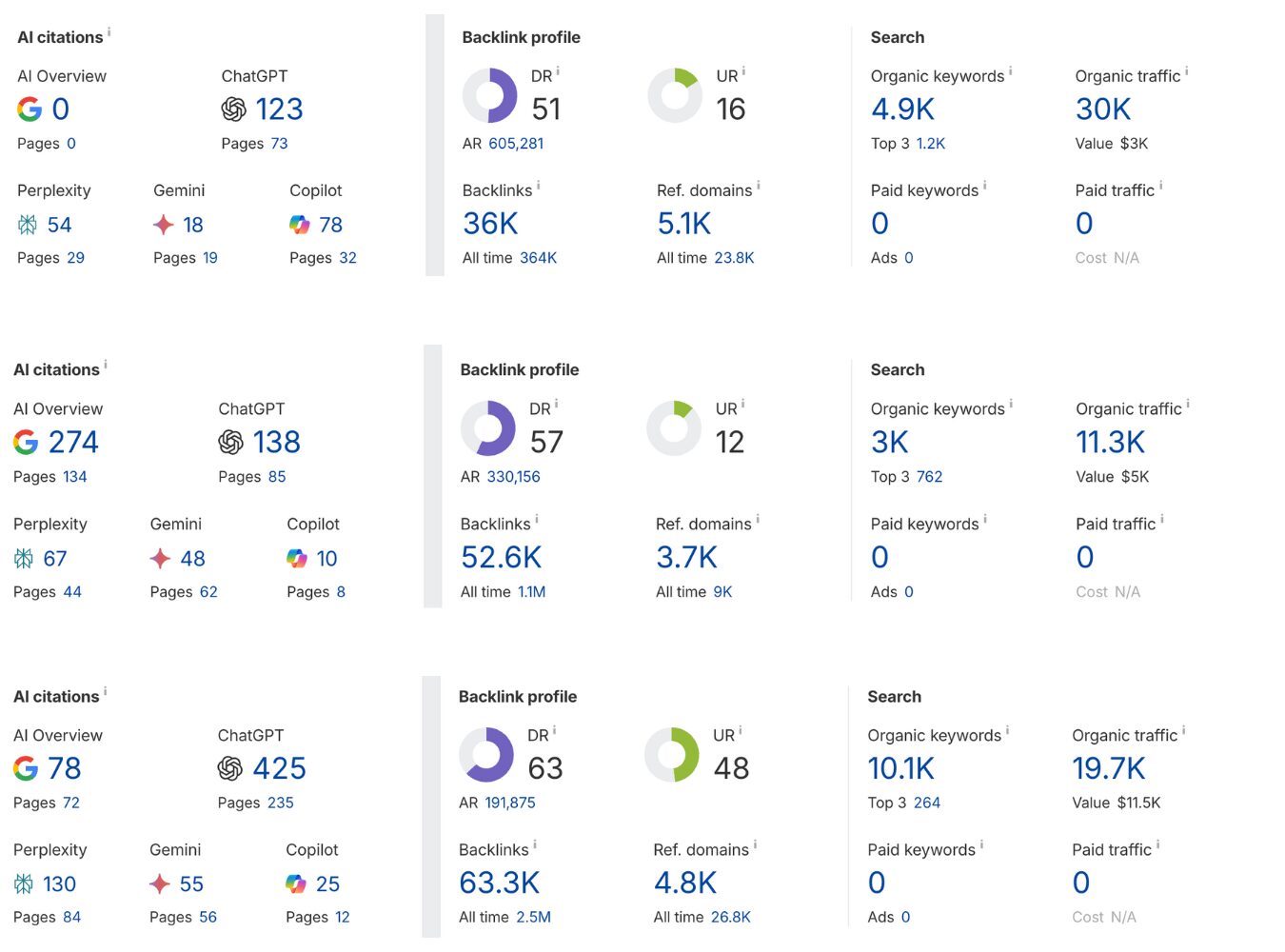The image size is (1285, 952).
Task: Open the AR 605,281 rank link
Action: tap(516, 144)
